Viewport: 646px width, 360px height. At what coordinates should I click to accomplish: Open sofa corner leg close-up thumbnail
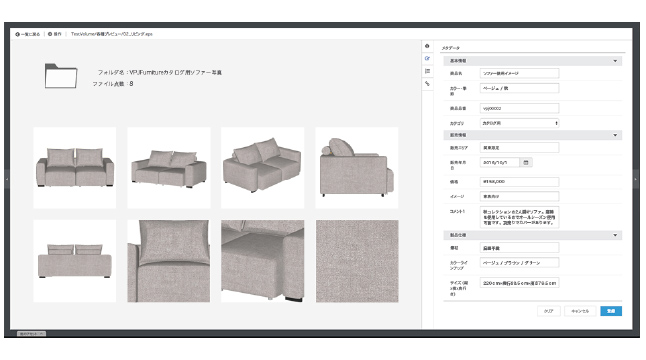coord(262,261)
